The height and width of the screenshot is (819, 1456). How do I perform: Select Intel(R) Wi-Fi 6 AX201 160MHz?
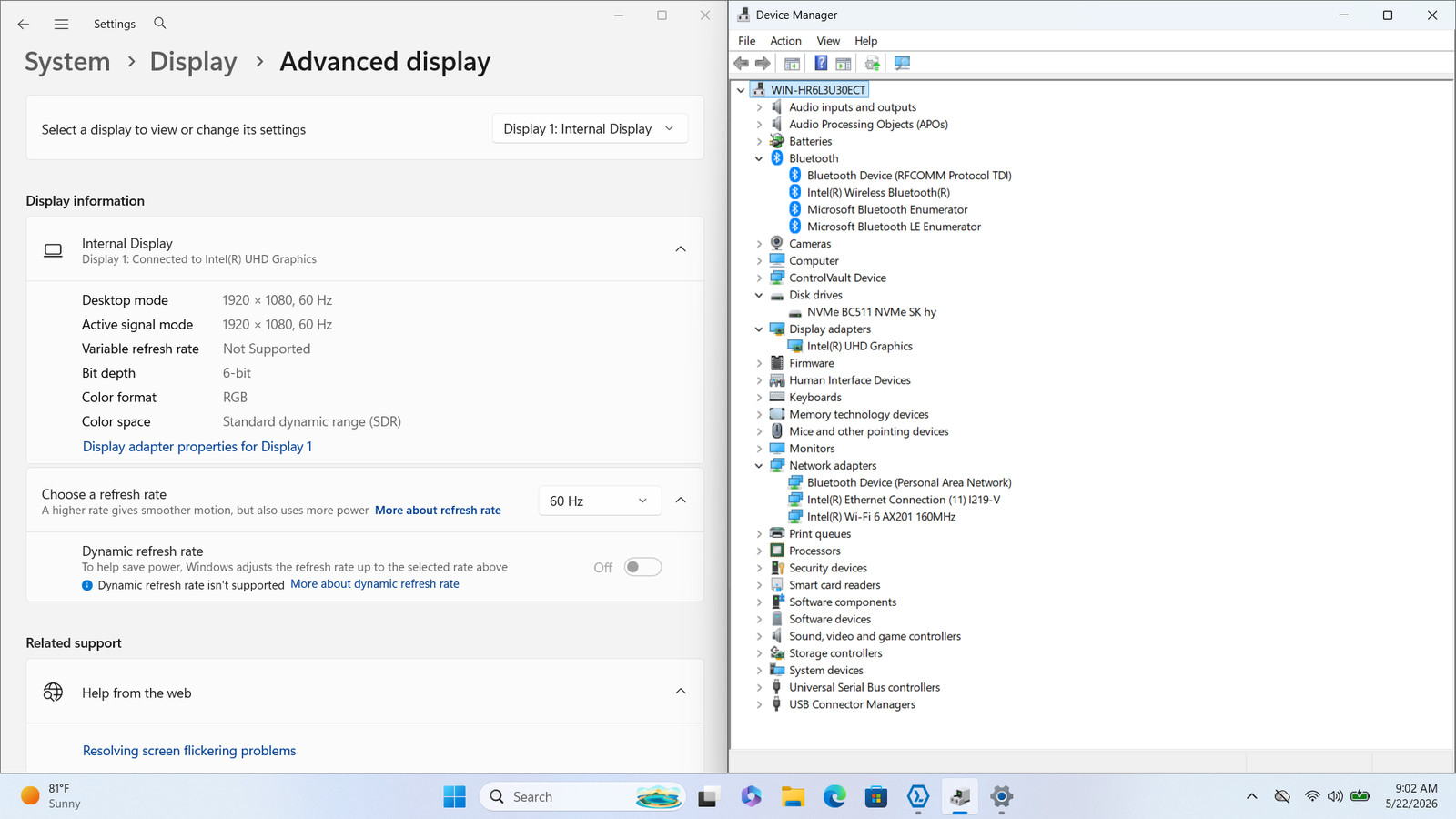click(x=881, y=517)
